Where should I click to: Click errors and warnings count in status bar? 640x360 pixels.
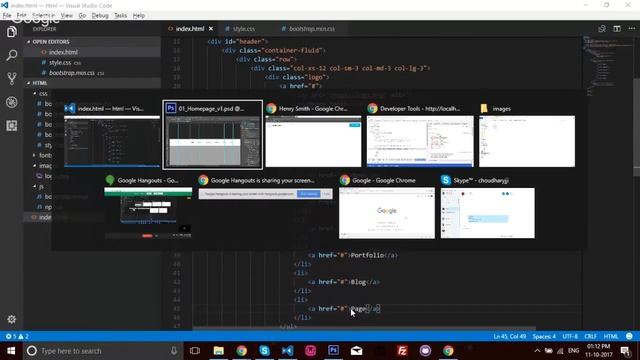17,336
